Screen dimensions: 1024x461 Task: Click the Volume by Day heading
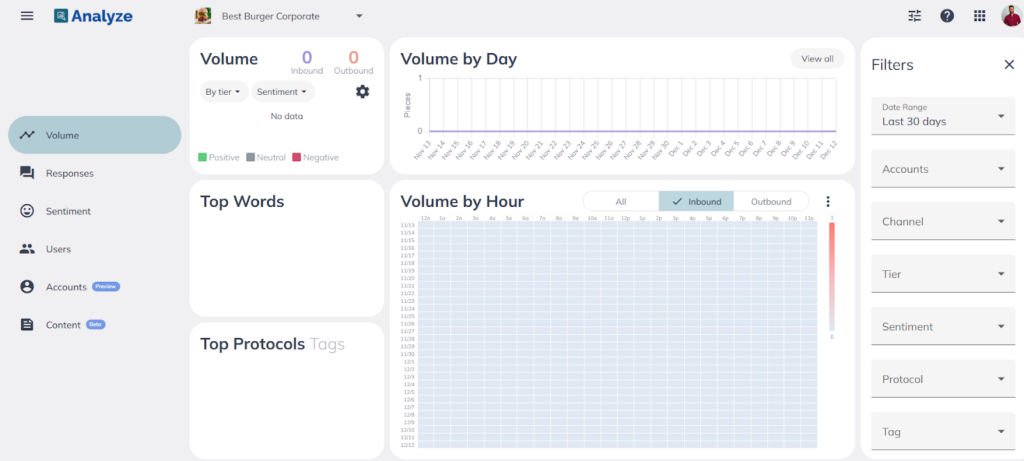[458, 59]
